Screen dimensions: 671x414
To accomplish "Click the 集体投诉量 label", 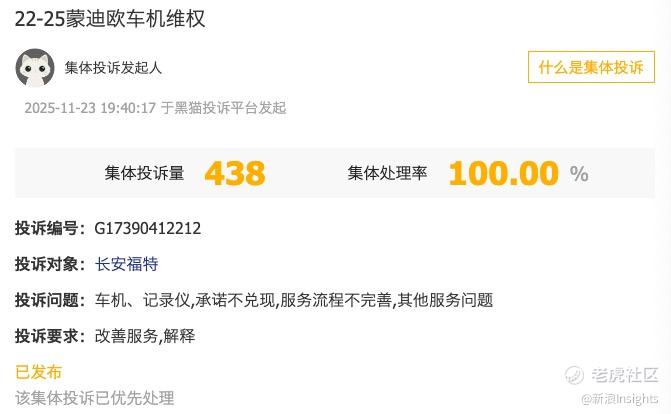I will [144, 173].
